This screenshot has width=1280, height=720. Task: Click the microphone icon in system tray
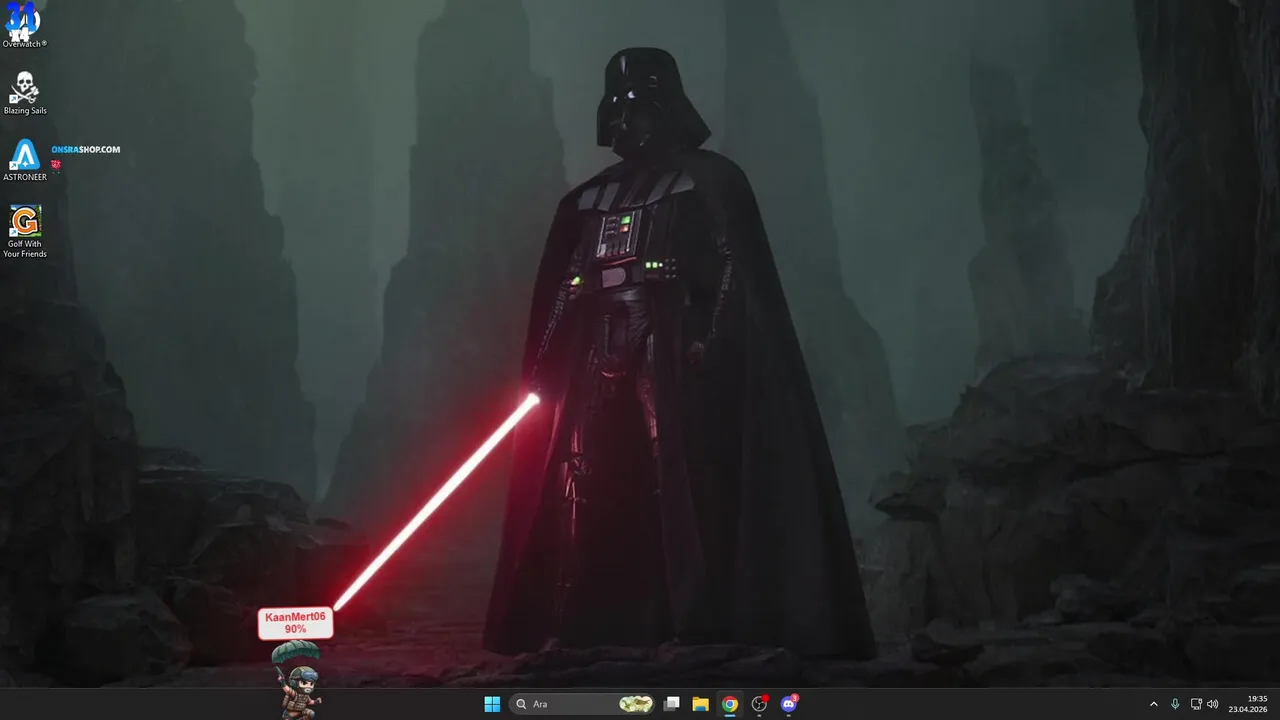tap(1175, 704)
